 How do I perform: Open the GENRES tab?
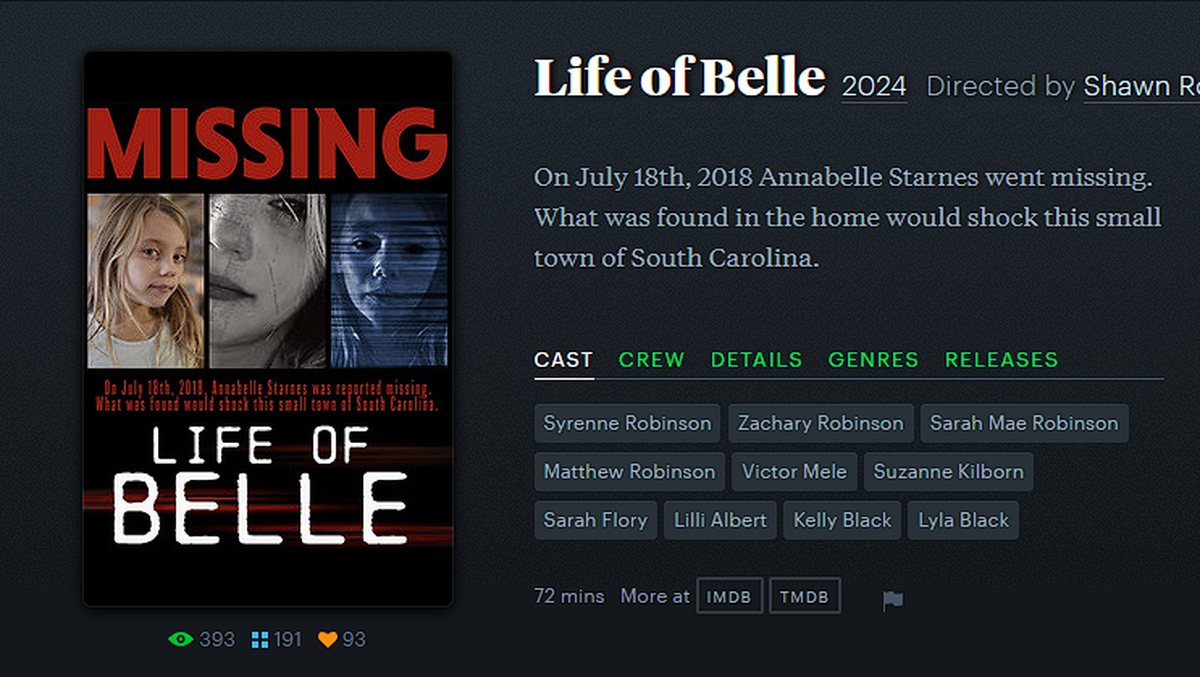tap(873, 360)
